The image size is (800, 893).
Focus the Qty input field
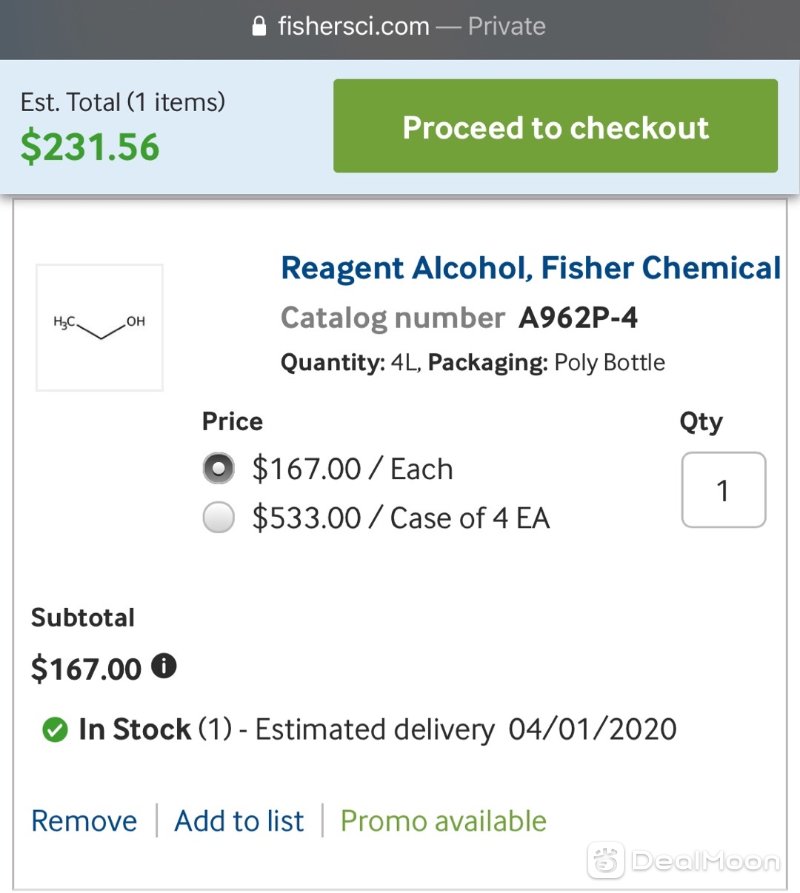724,490
